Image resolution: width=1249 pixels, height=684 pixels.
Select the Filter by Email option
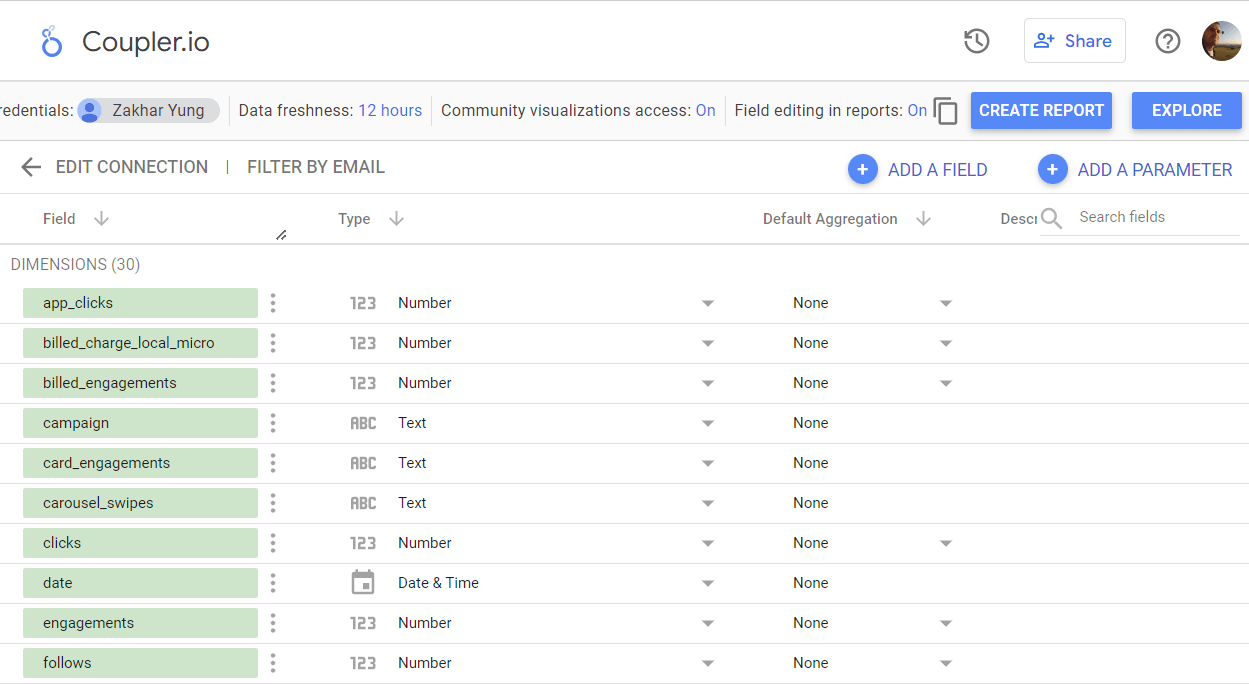tap(316, 167)
